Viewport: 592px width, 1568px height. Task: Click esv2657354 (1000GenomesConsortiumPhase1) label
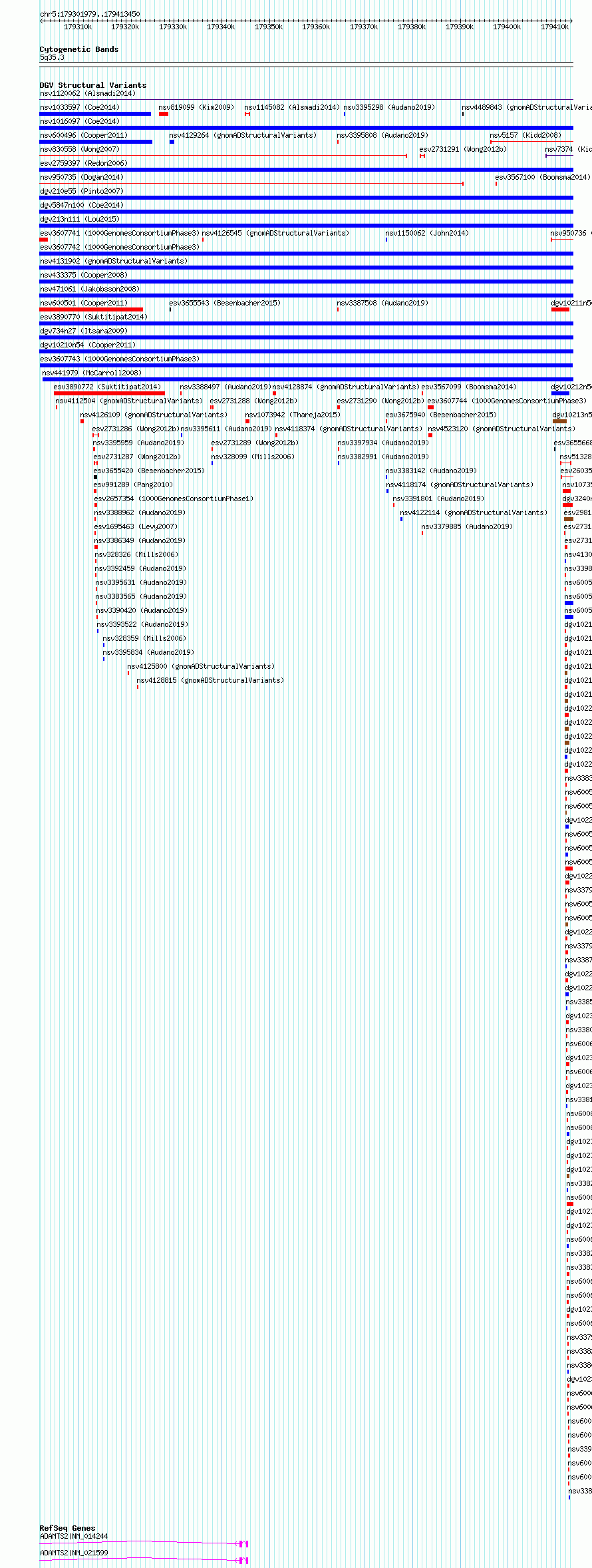click(174, 499)
